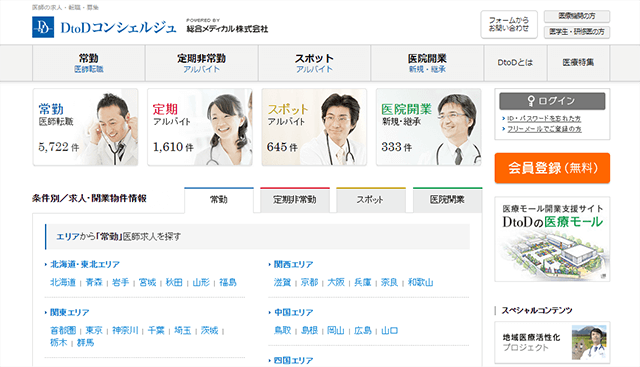640x367 pixels.
Task: Open the 医療特集 navigation item
Action: click(x=578, y=63)
